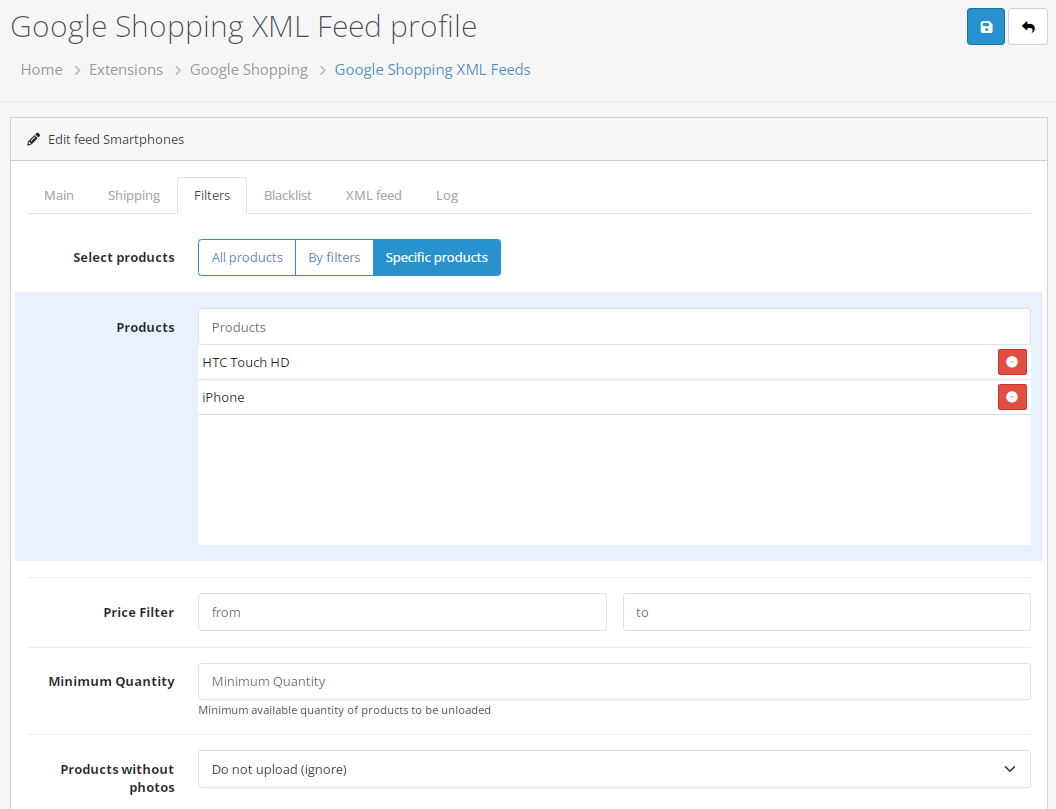This screenshot has width=1056, height=809.
Task: Click the Price Filter to field
Action: click(x=826, y=612)
